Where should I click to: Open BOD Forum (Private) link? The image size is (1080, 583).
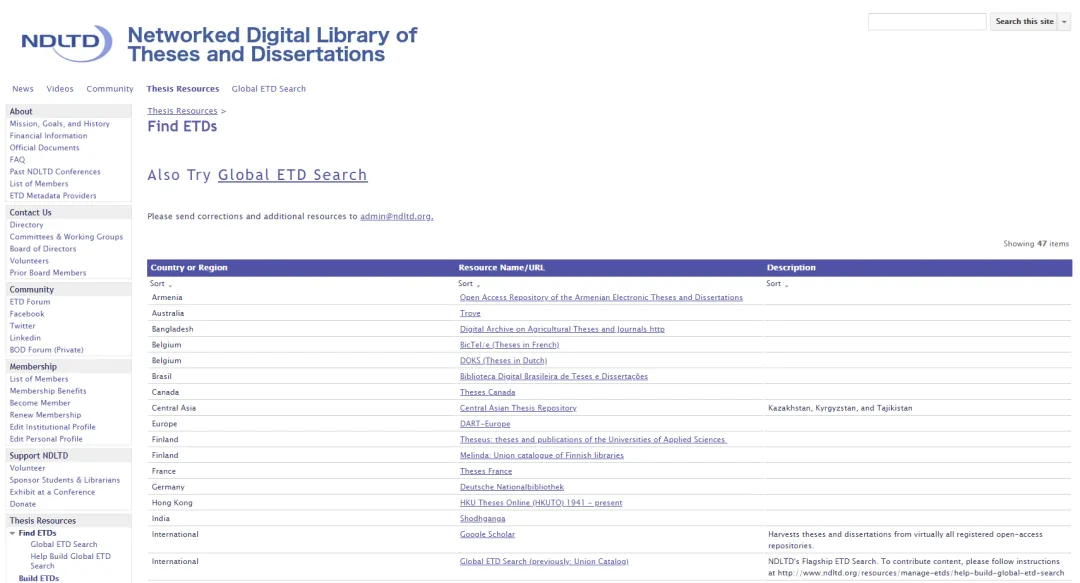click(x=46, y=350)
